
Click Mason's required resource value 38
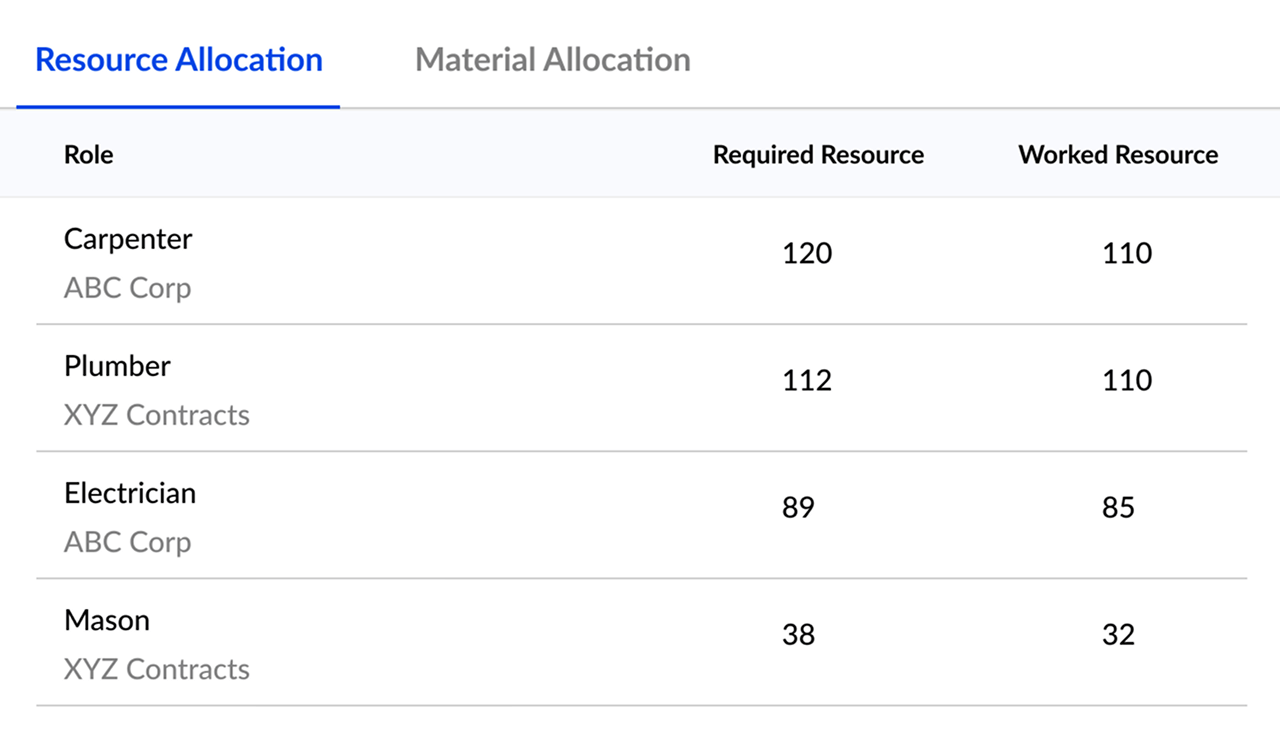coord(798,634)
